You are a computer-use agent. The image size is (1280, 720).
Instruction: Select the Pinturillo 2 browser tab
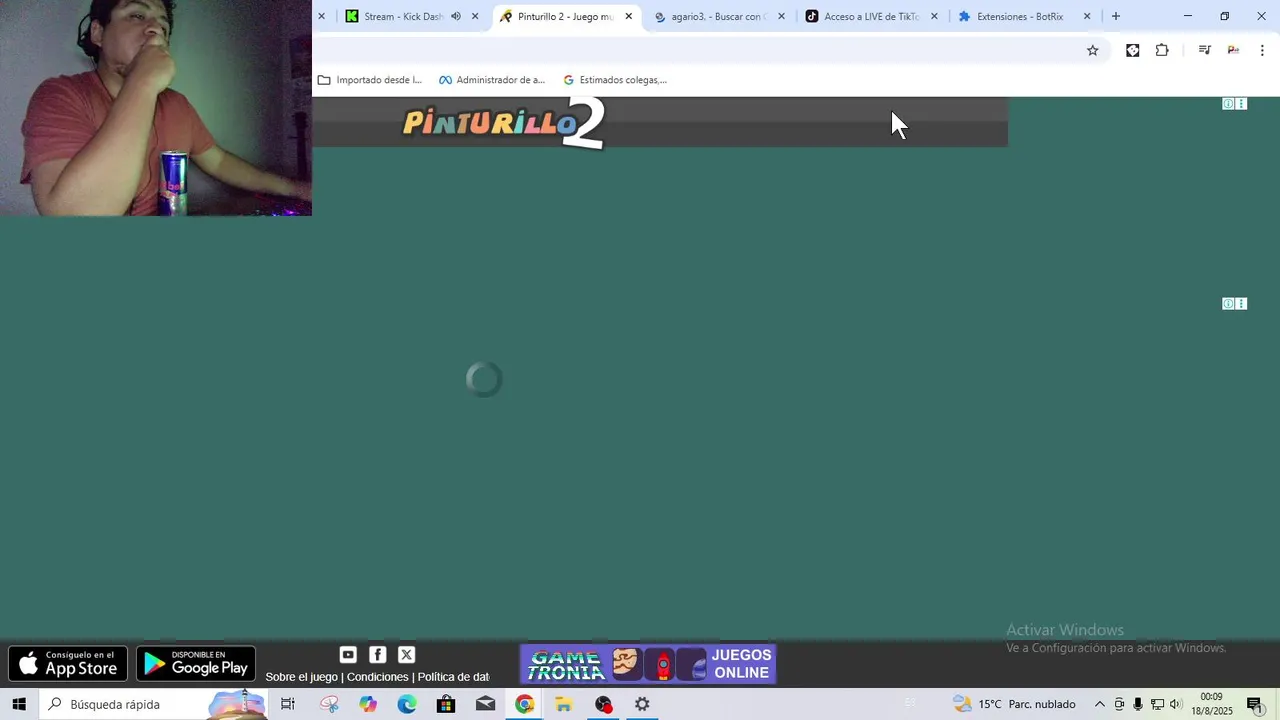click(x=565, y=16)
